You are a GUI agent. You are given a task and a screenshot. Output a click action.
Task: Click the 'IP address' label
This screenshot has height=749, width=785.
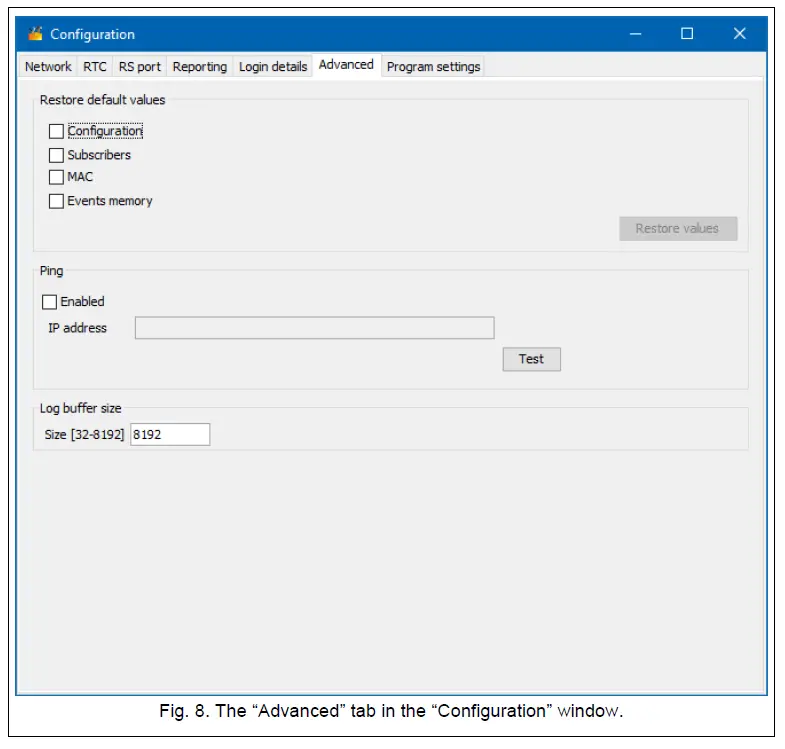tap(78, 328)
